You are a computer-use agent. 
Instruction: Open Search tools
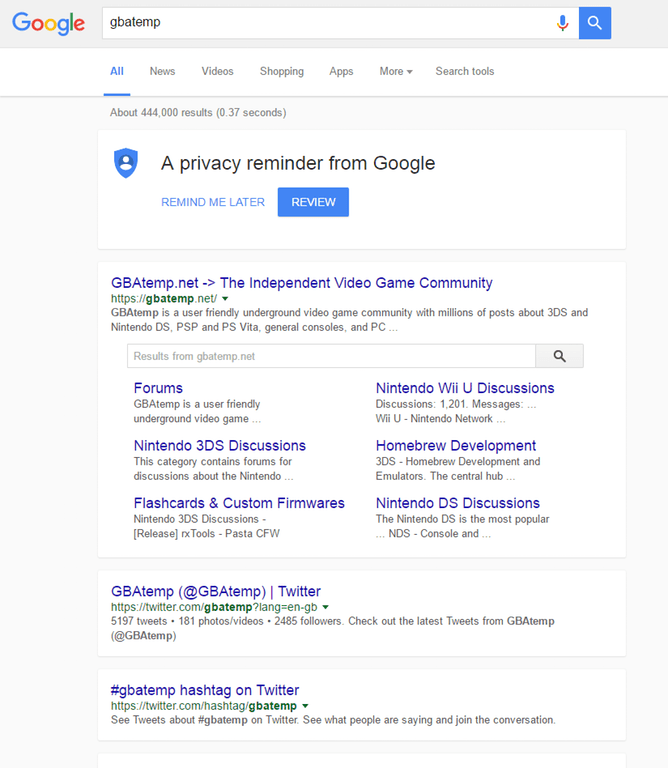coord(464,72)
